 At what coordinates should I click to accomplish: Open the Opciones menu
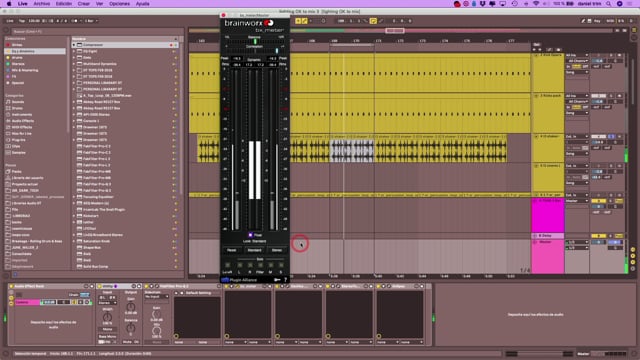(x=119, y=4)
